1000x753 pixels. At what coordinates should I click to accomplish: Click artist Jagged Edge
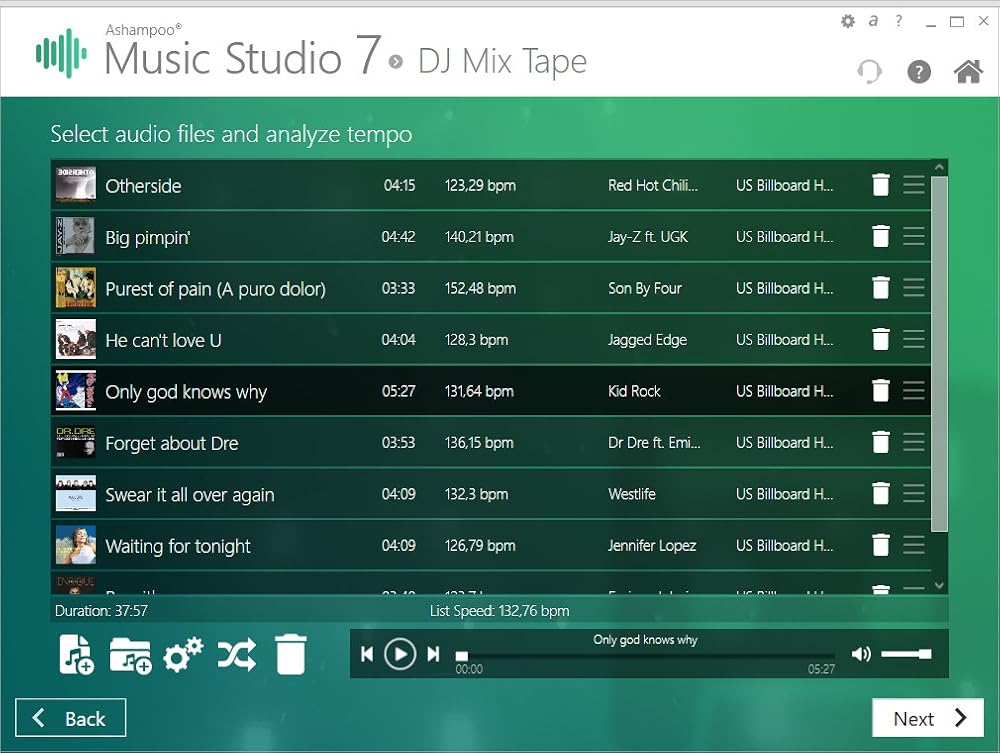click(647, 340)
